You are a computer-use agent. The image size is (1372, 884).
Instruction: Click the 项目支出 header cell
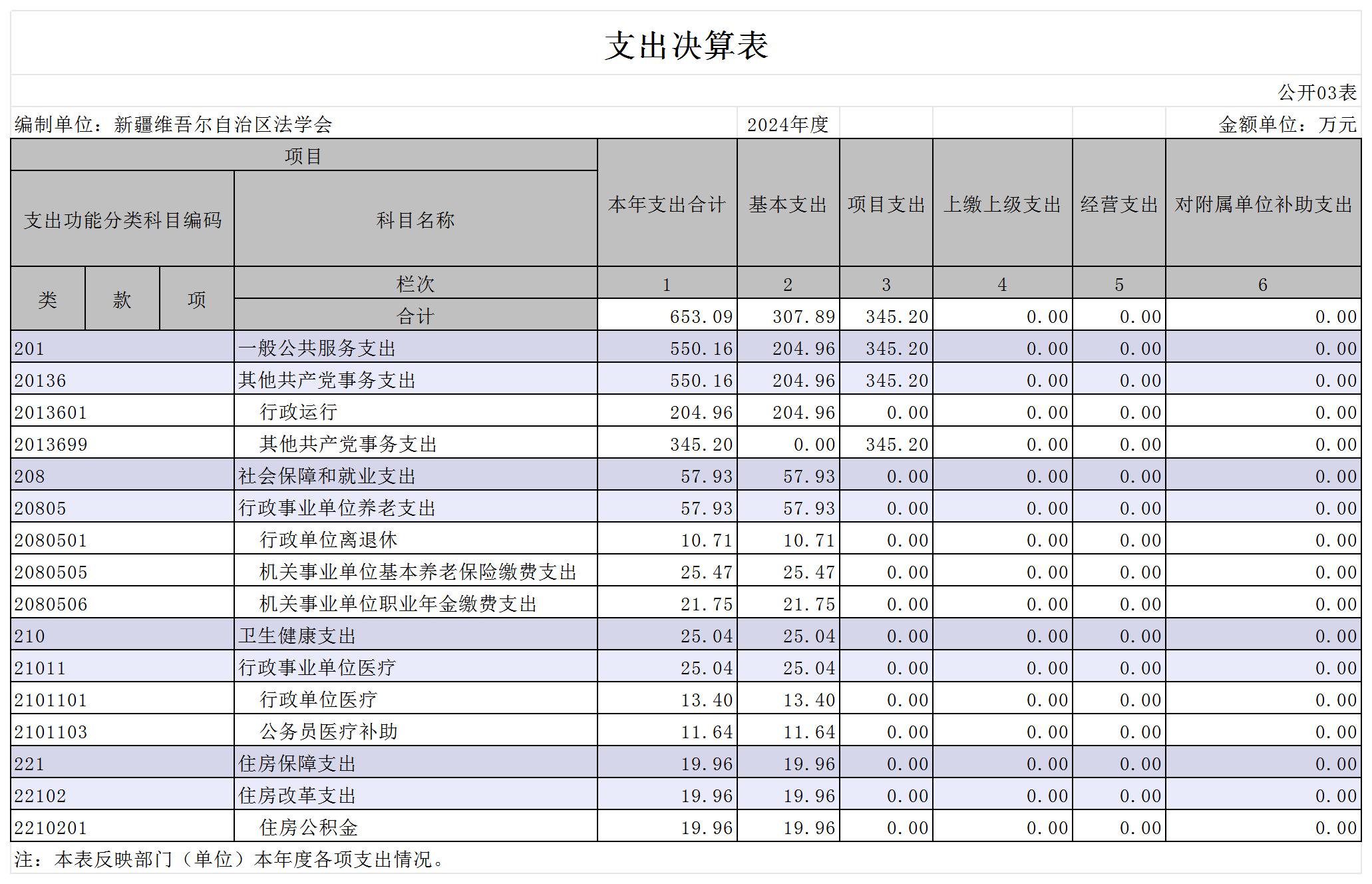click(x=886, y=204)
